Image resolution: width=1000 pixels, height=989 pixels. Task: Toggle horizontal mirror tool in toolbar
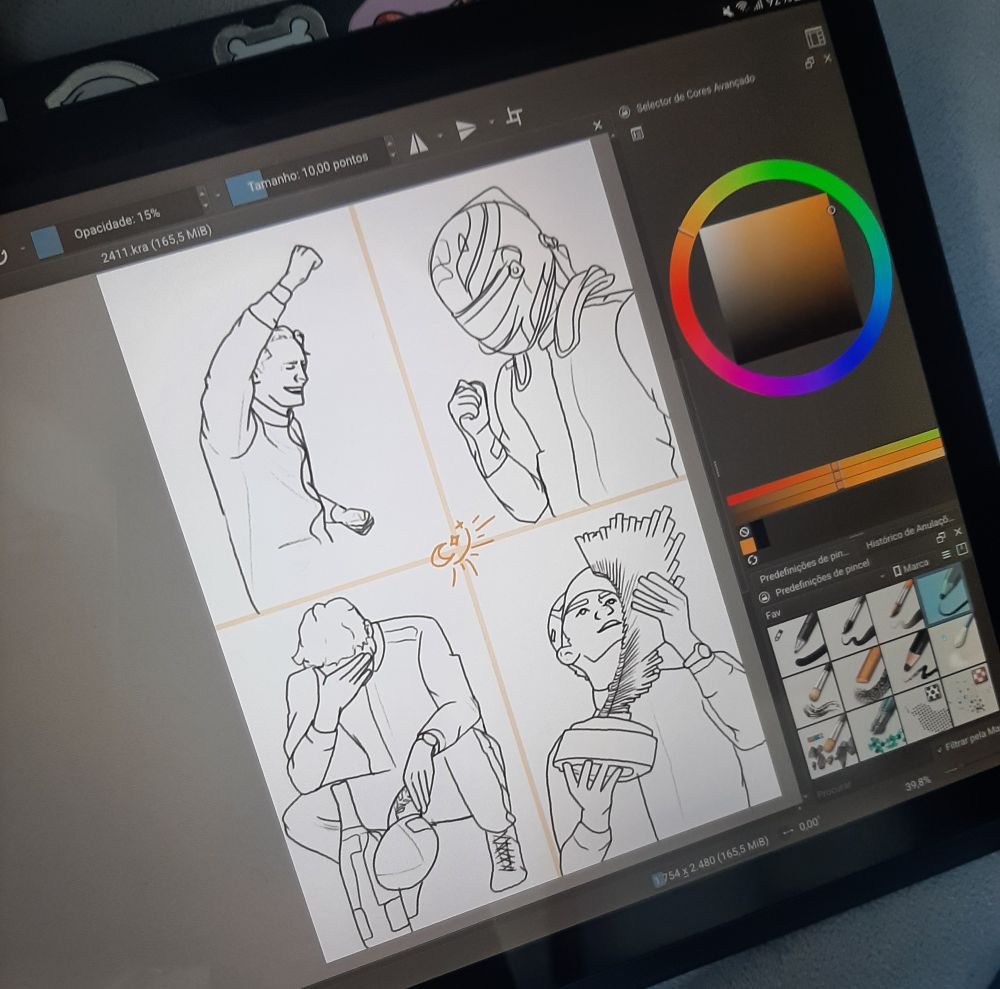tap(418, 143)
